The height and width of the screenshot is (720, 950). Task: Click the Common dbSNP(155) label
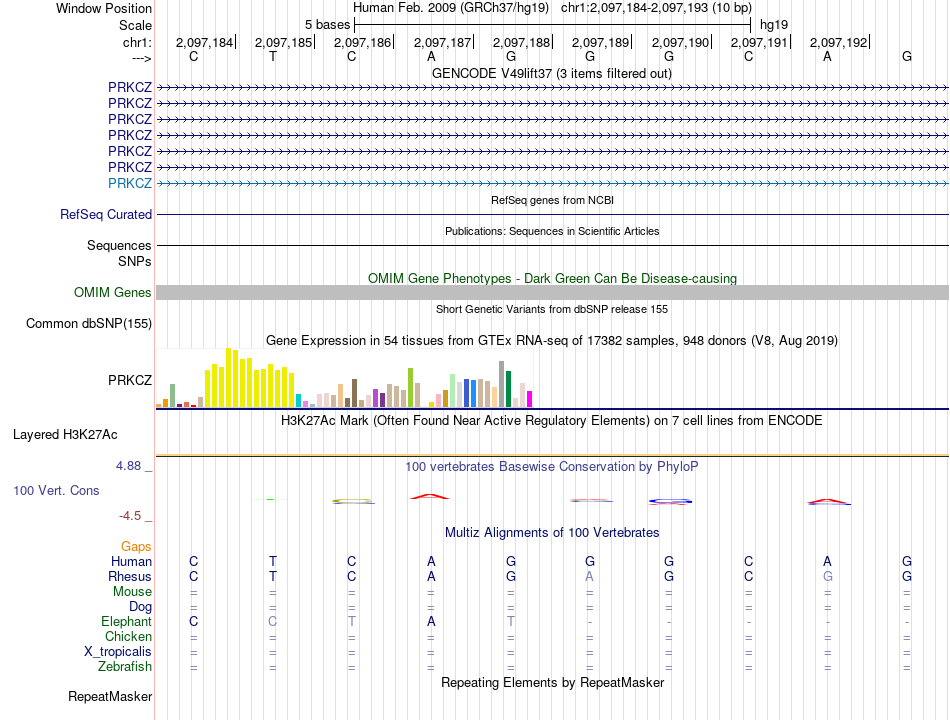(x=88, y=324)
